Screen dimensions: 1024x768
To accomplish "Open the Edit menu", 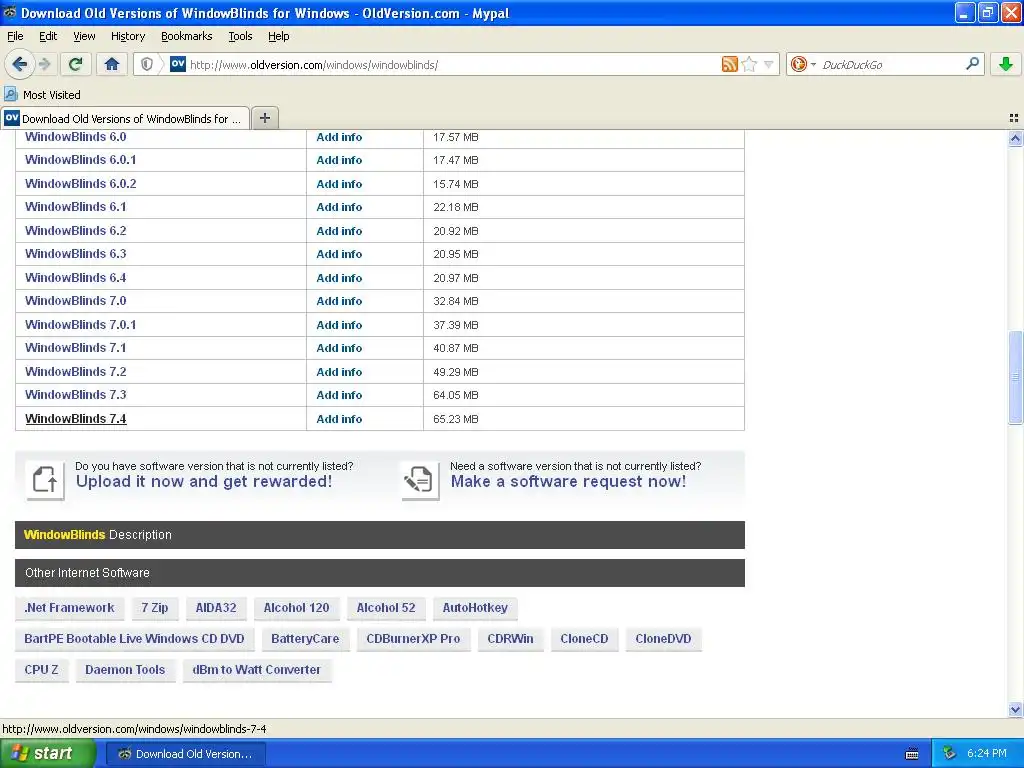I will pos(48,36).
